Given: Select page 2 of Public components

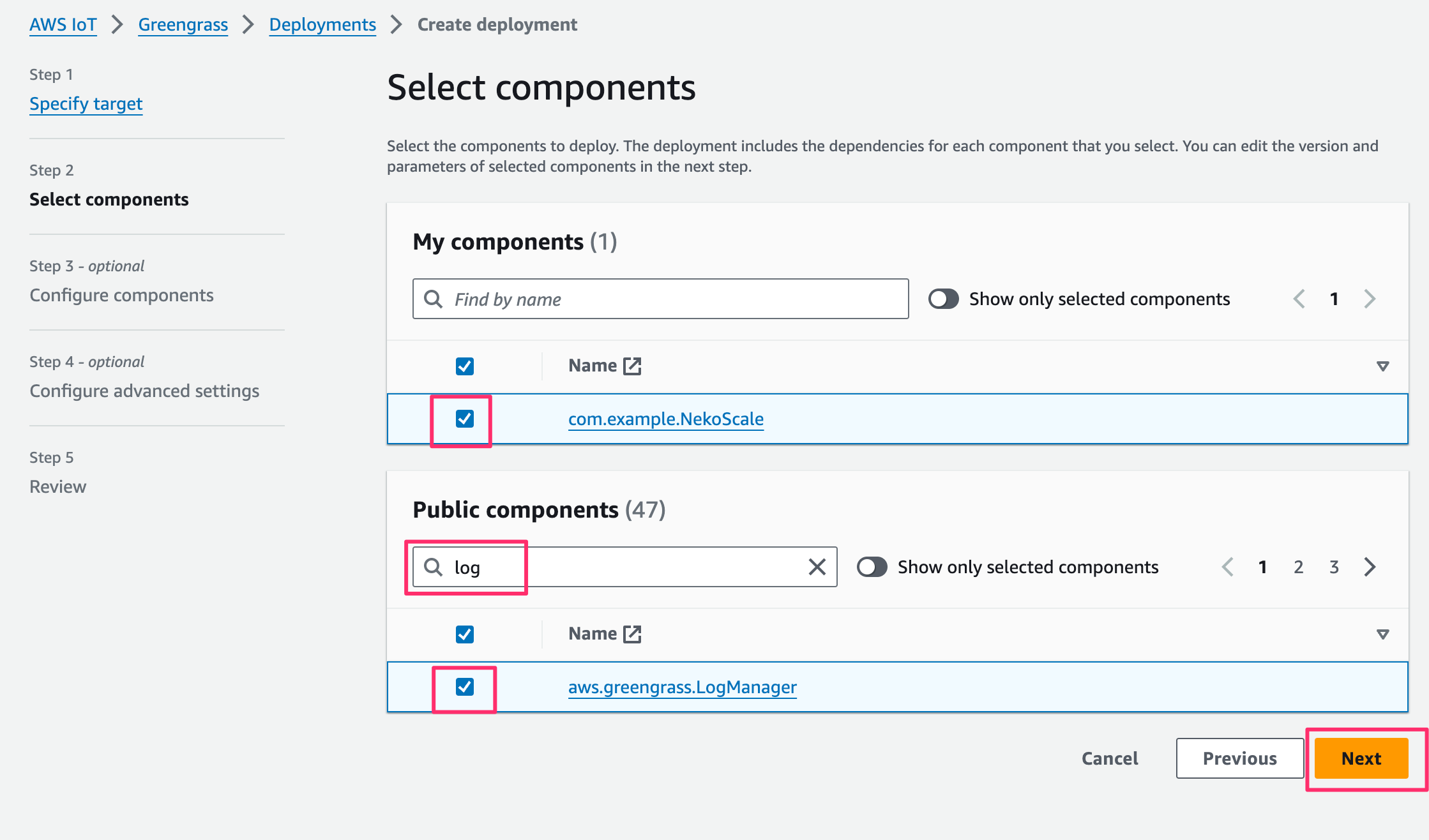Looking at the screenshot, I should (x=1298, y=567).
